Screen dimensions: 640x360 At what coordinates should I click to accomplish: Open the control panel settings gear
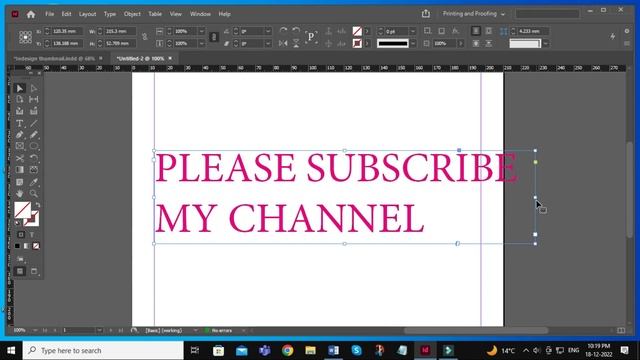[627, 31]
